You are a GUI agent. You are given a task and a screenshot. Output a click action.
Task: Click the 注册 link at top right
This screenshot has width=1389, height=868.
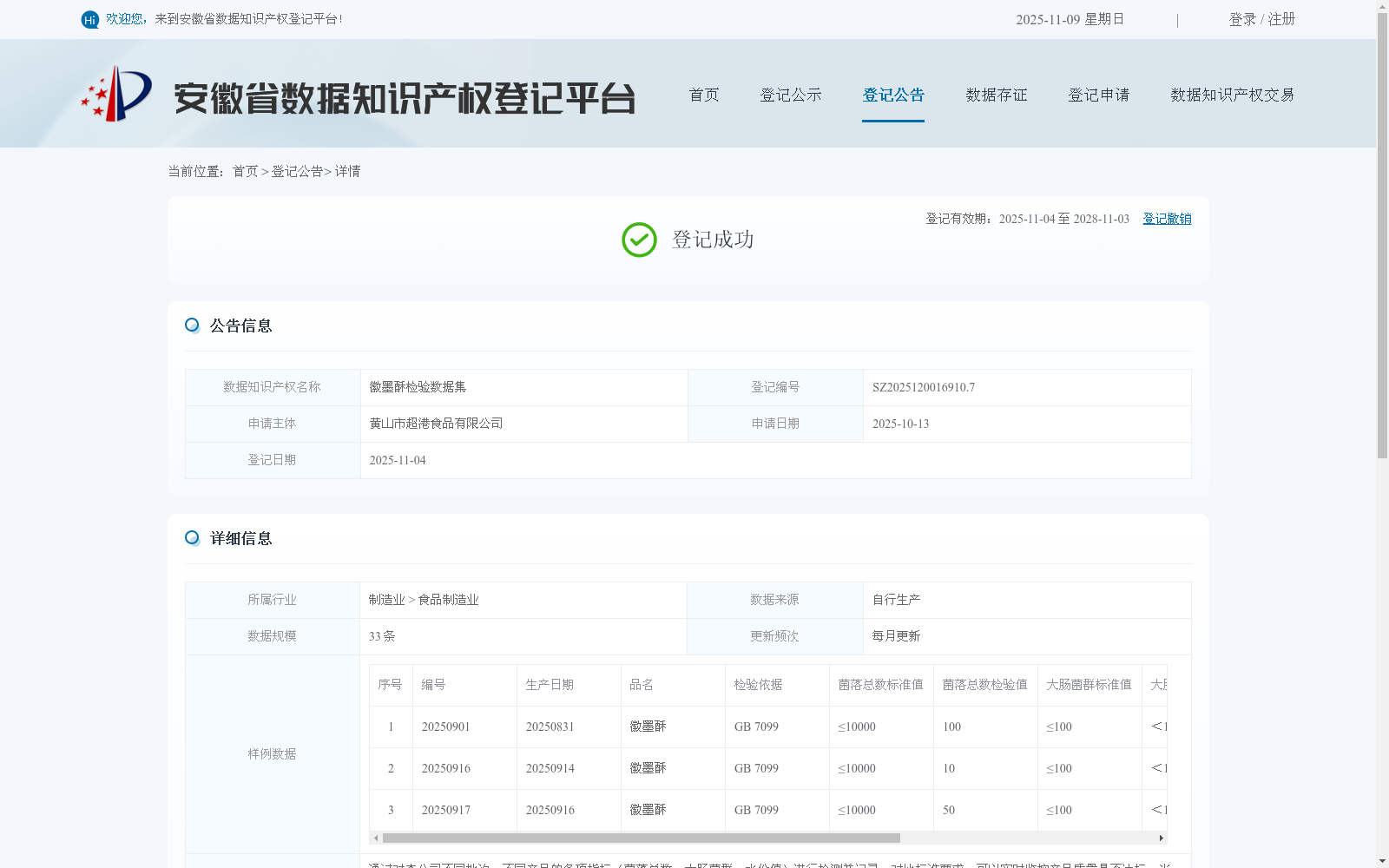point(1282,18)
